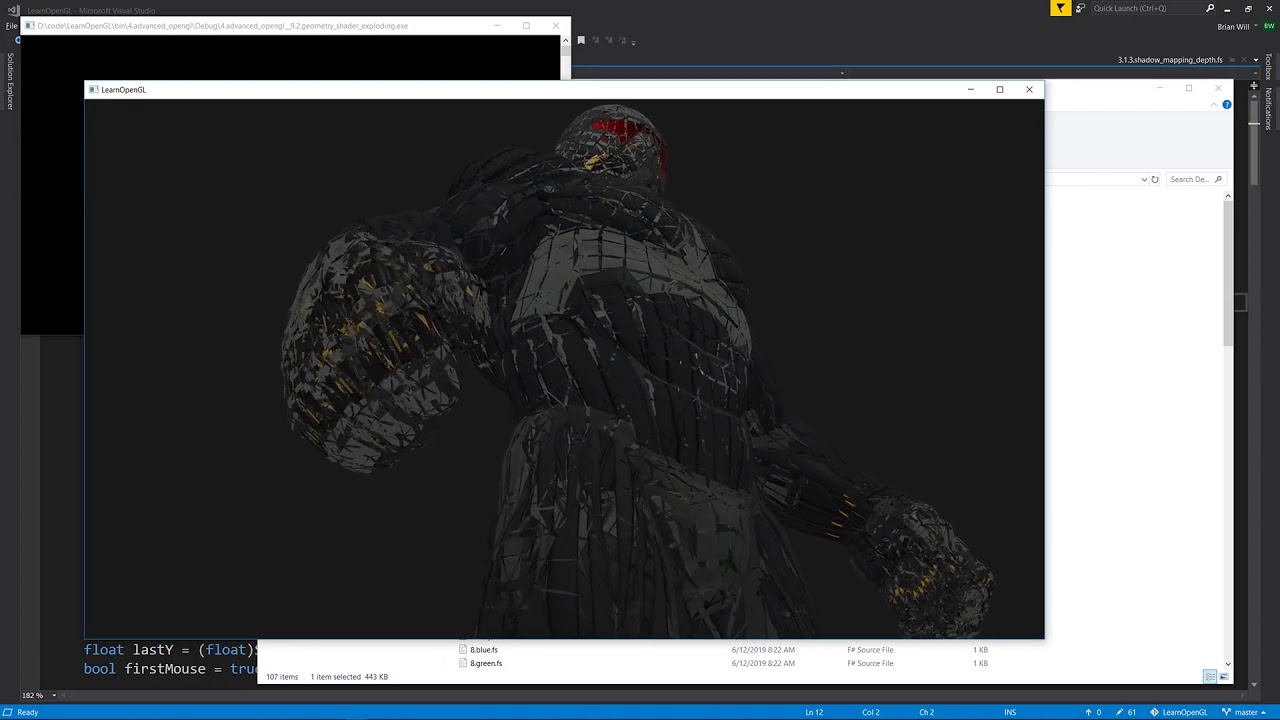Click the bookmark icon in the toolbar
This screenshot has width=1280, height=720.
tap(581, 41)
